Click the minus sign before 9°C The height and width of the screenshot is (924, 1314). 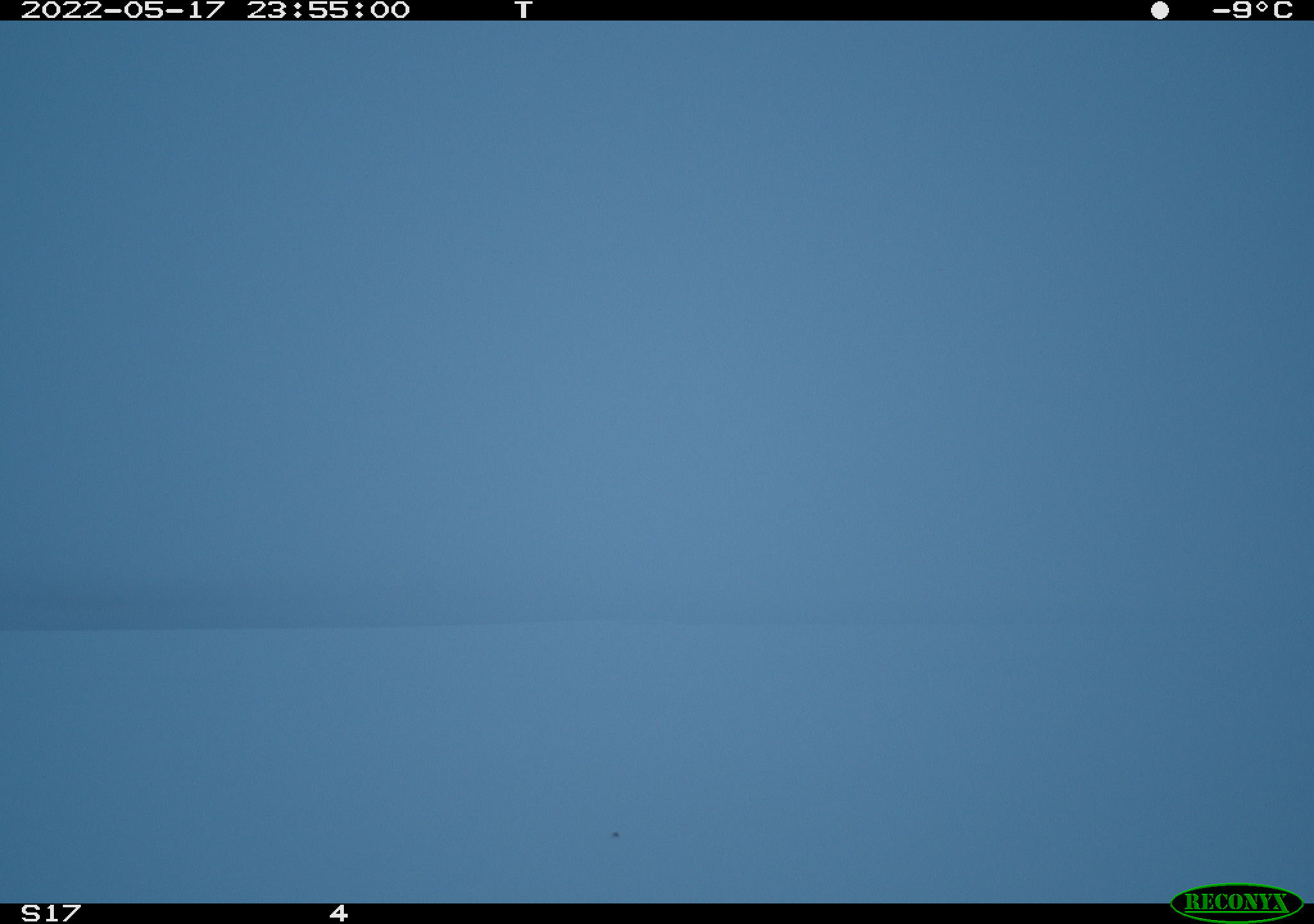pyautogui.click(x=1221, y=11)
